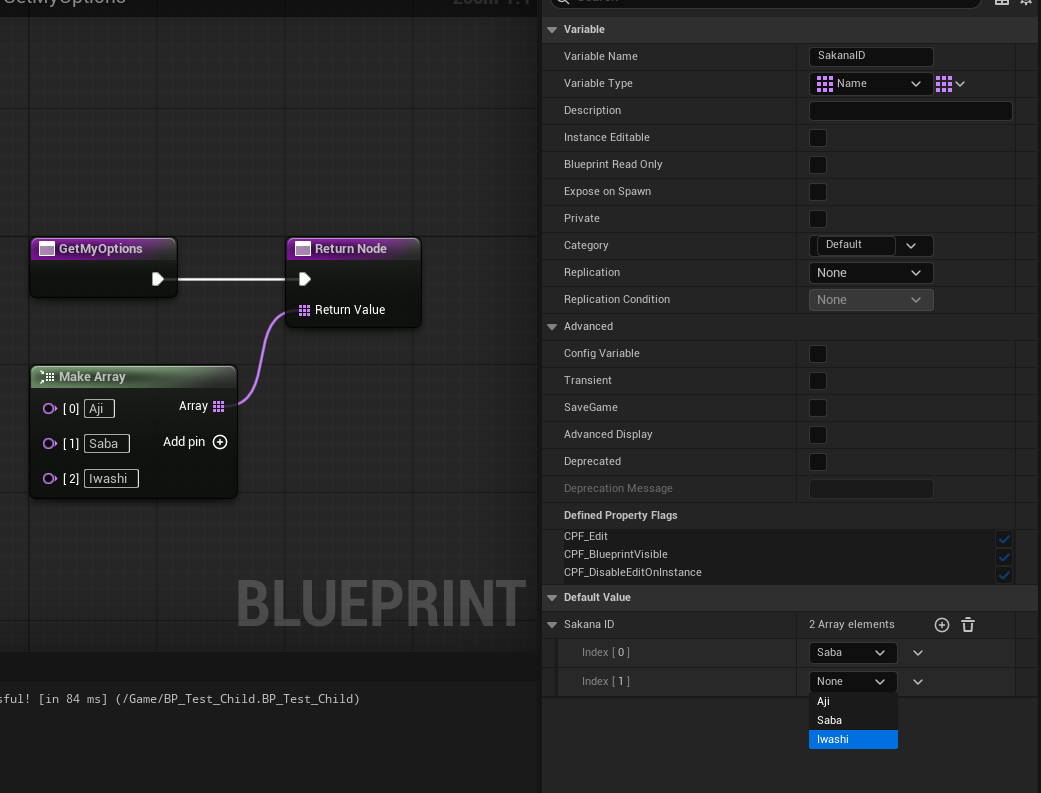The height and width of the screenshot is (793, 1041).
Task: Open the Variable Type Name dropdown
Action: tap(870, 84)
